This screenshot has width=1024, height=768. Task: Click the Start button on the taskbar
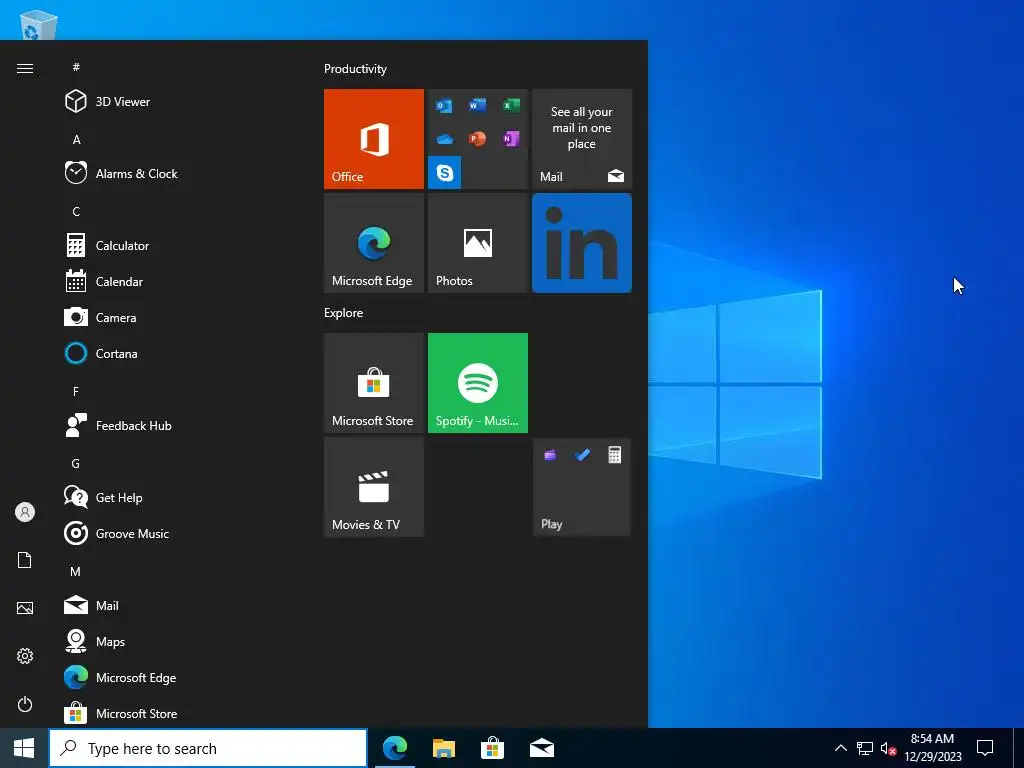pyautogui.click(x=24, y=748)
